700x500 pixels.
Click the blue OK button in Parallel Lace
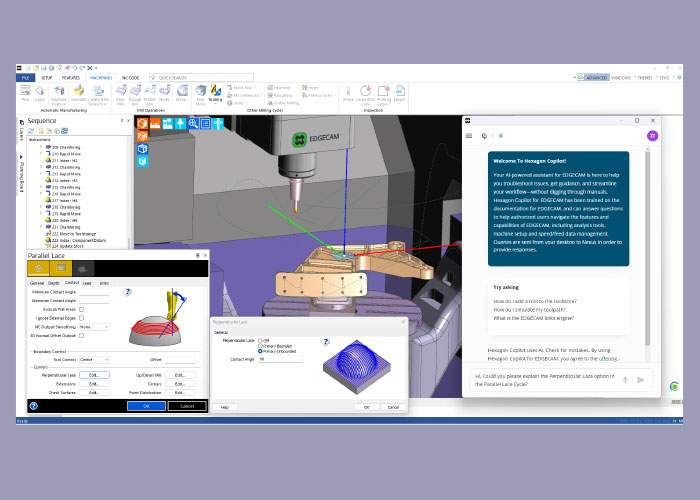pos(146,406)
